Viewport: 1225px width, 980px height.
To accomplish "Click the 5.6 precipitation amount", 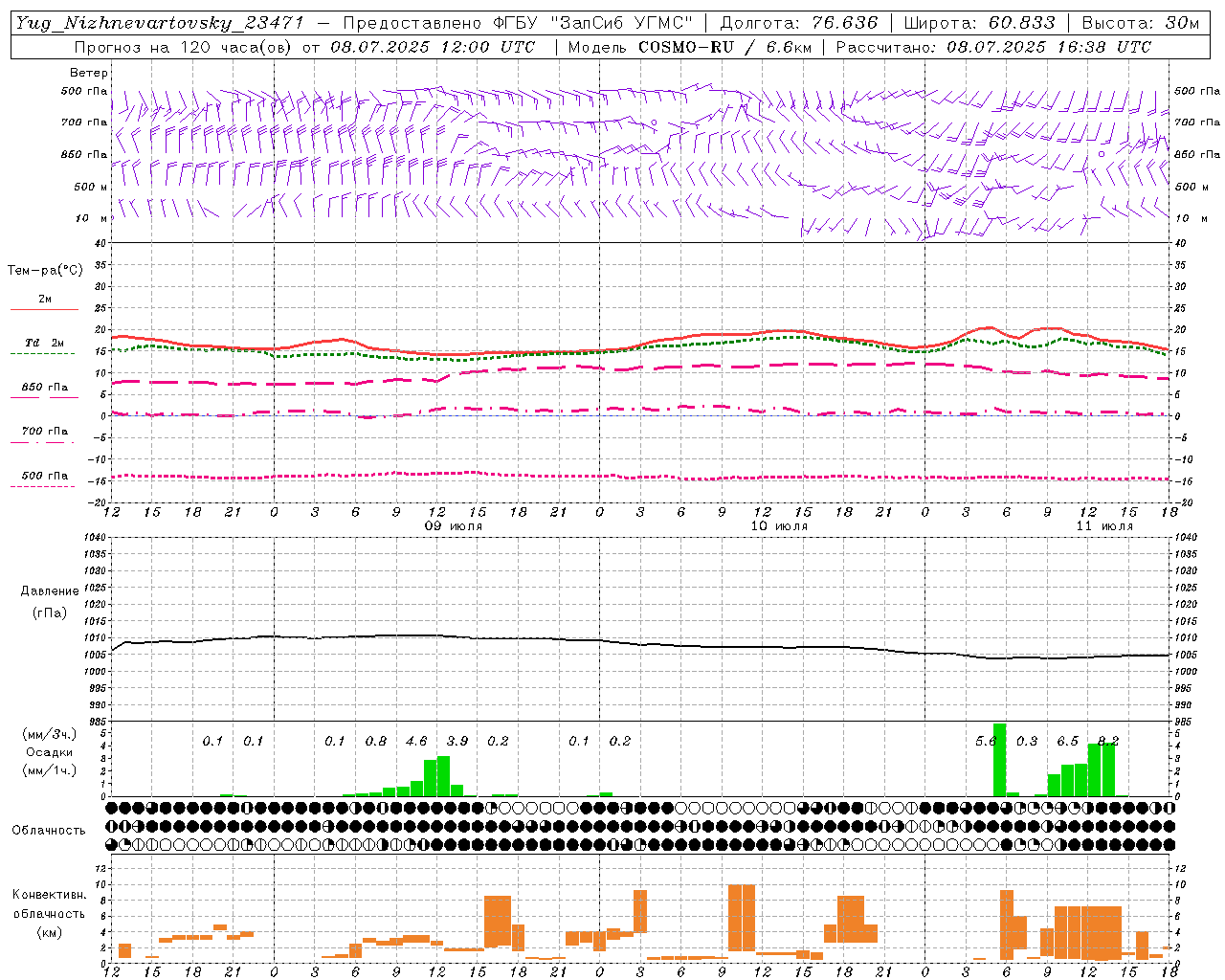I will point(986,742).
